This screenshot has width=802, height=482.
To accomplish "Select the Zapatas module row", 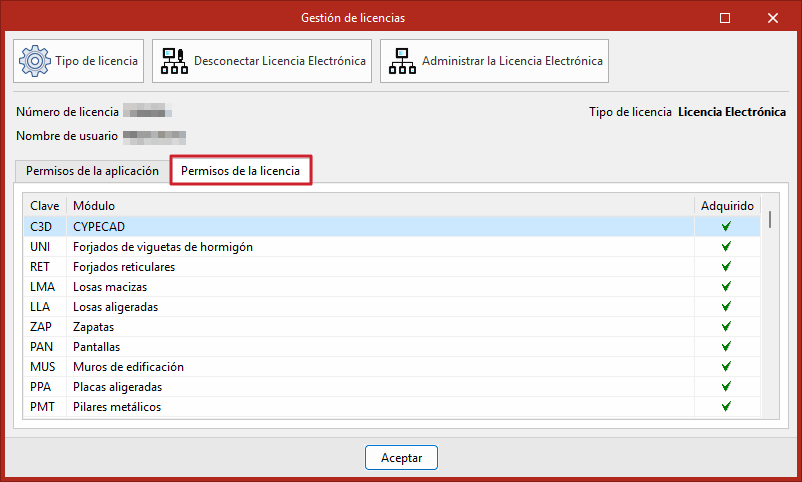I will point(392,326).
